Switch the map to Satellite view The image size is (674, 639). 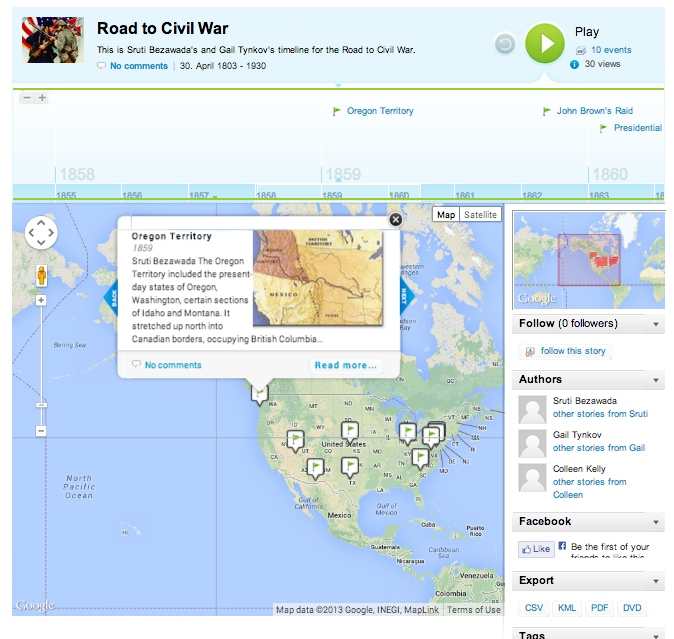point(481,215)
